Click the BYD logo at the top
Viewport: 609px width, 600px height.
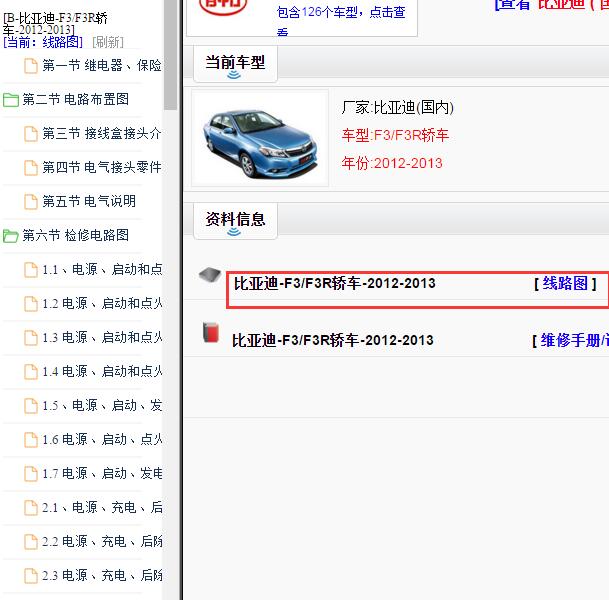pyautogui.click(x=223, y=7)
